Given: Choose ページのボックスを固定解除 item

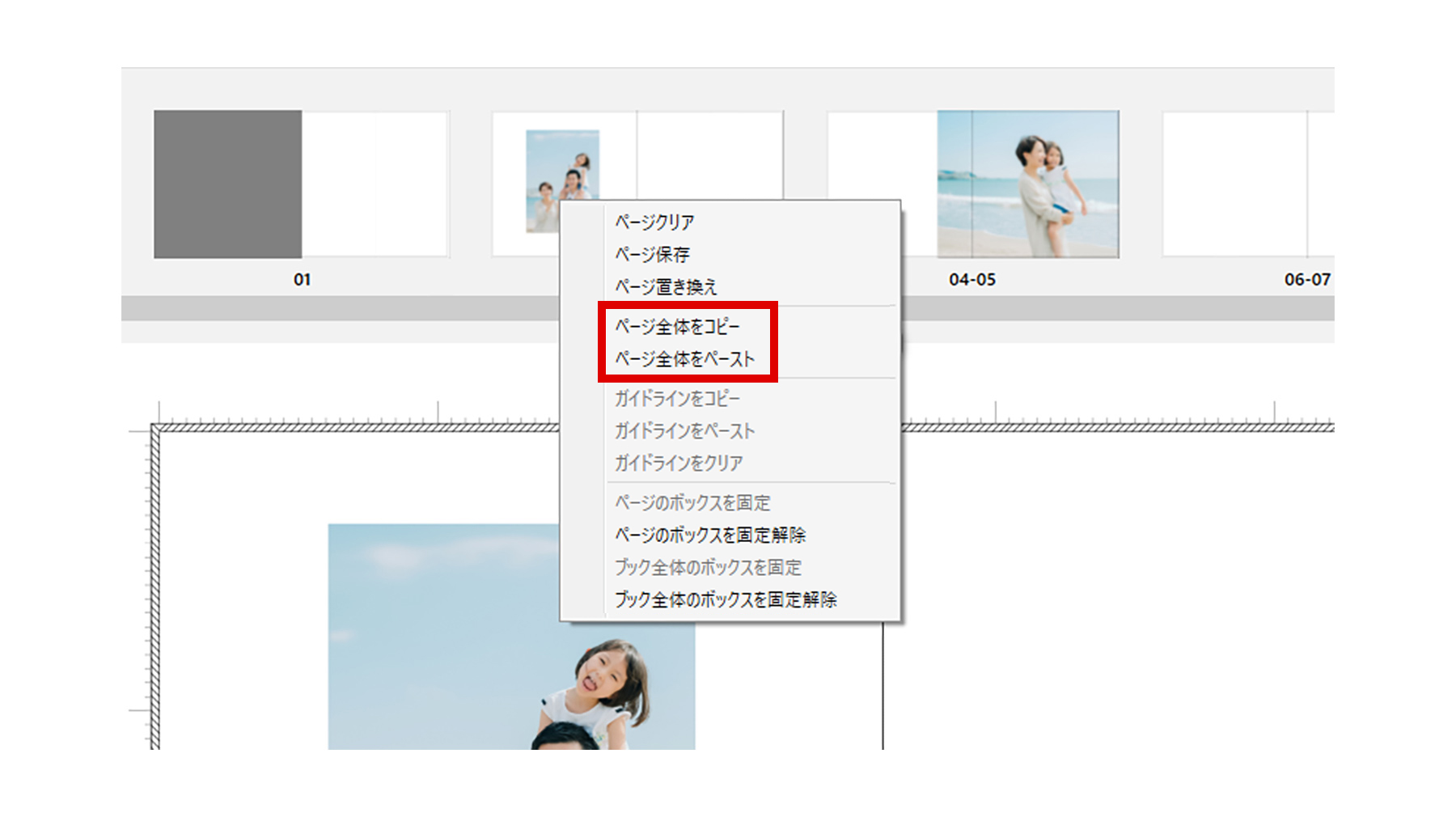Looking at the screenshot, I should (x=710, y=535).
